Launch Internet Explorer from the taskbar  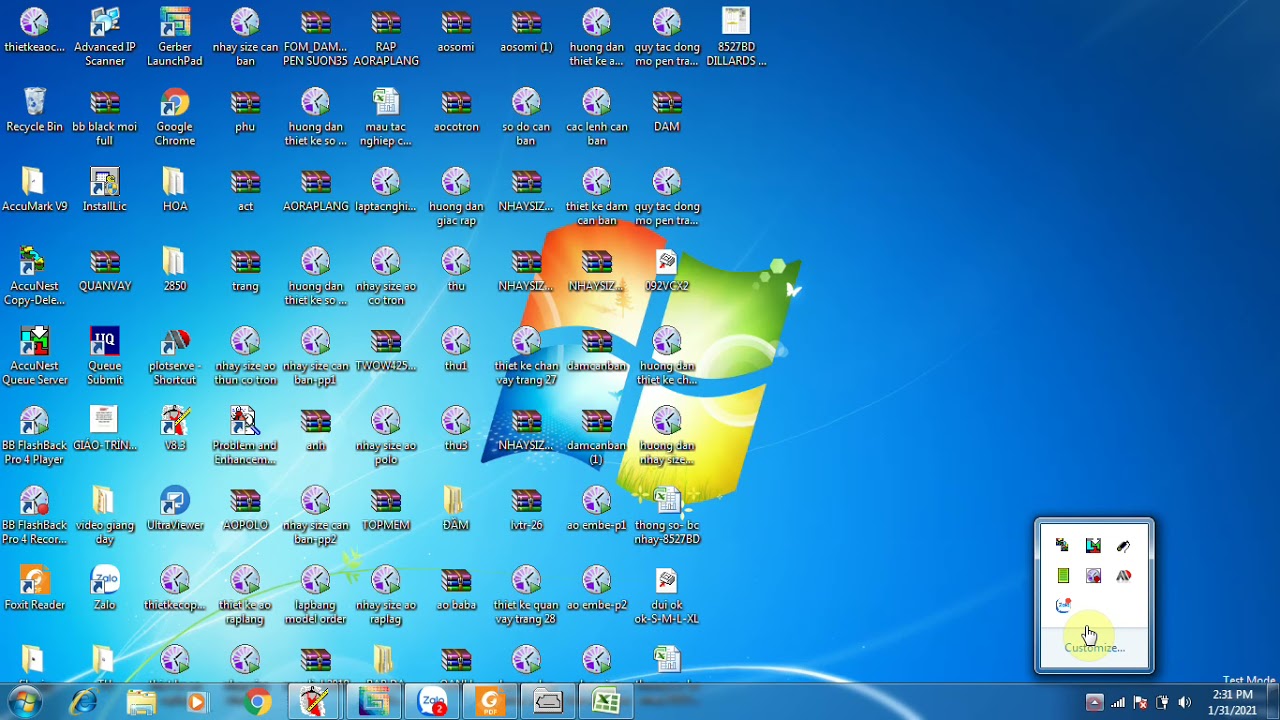[84, 703]
